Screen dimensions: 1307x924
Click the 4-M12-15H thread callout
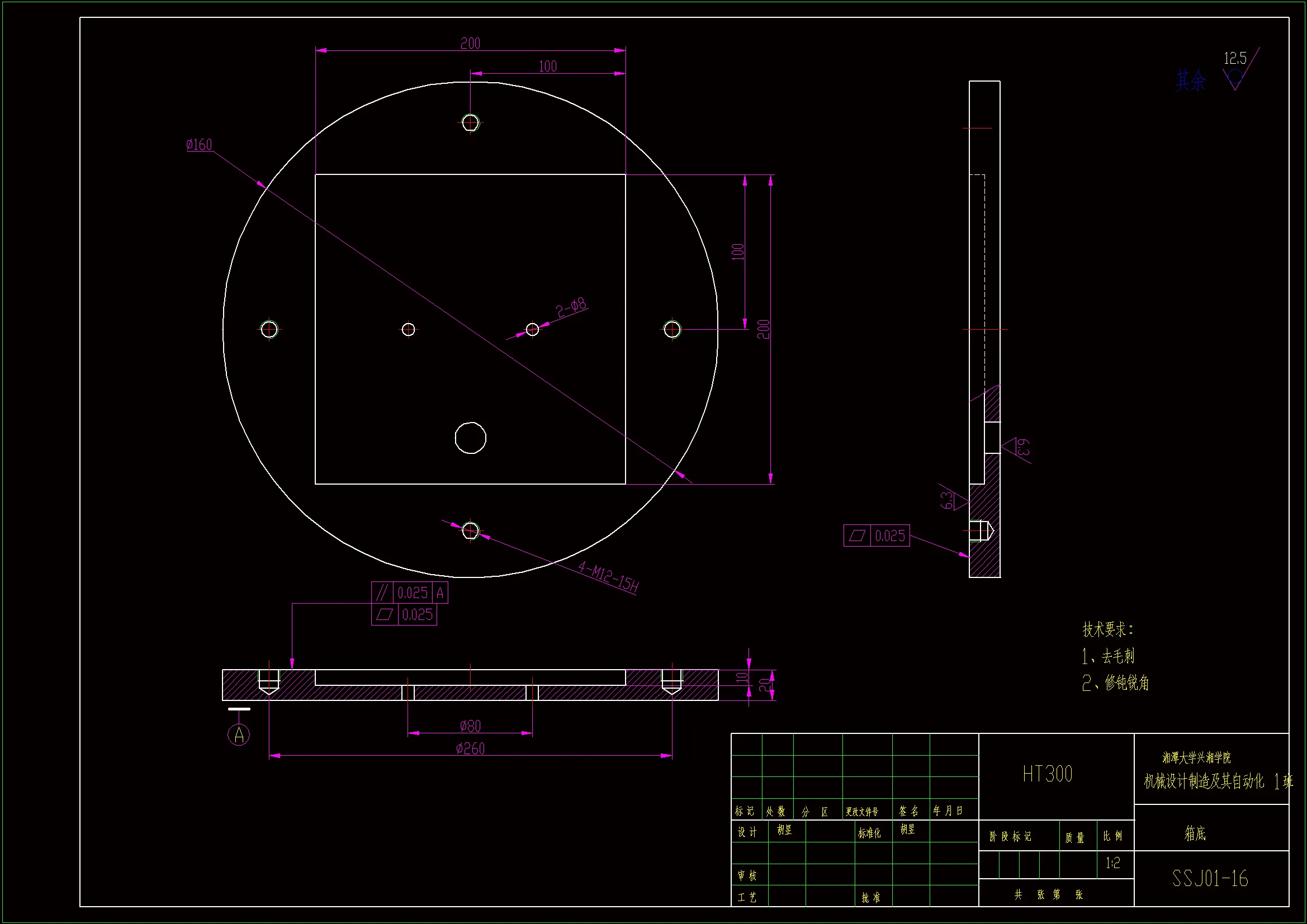[608, 577]
